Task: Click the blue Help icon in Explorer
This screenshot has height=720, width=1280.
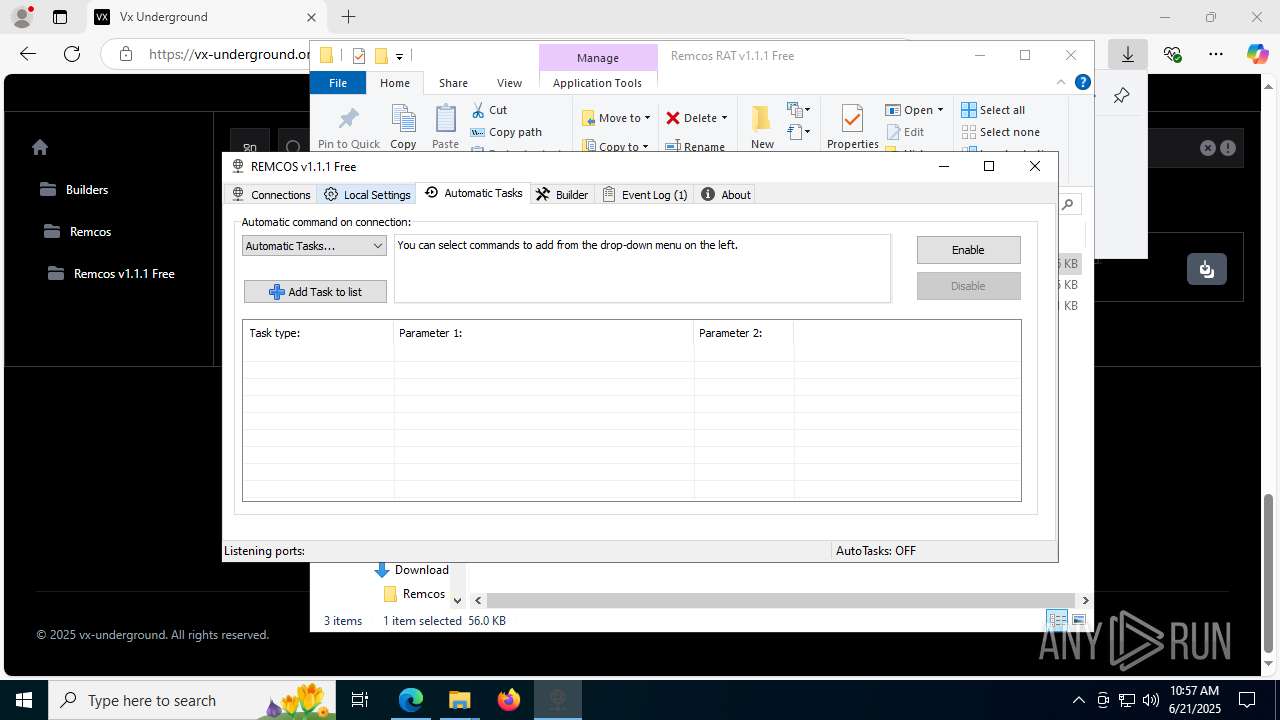Action: click(x=1082, y=82)
